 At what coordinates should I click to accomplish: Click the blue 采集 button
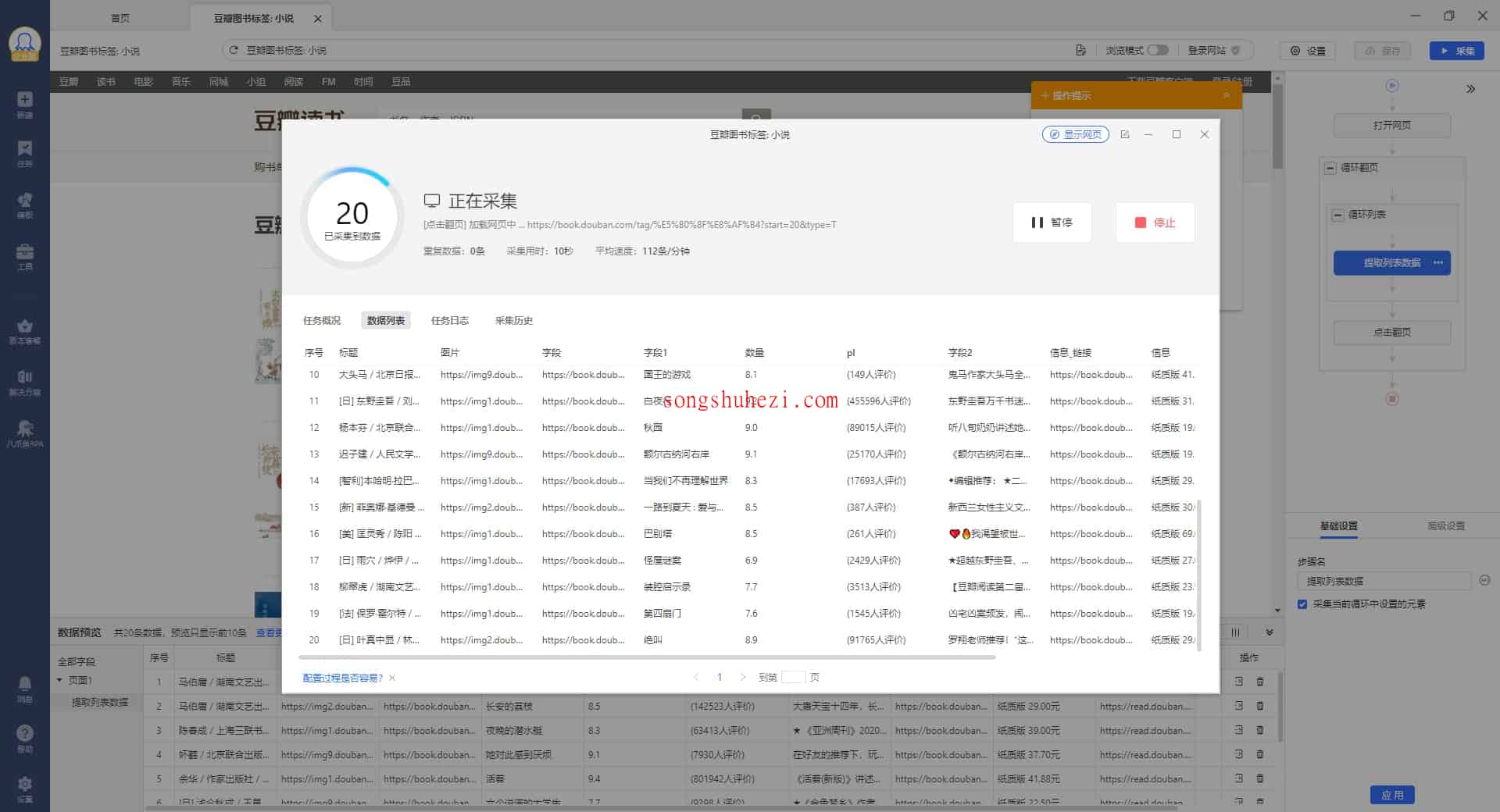(1457, 51)
